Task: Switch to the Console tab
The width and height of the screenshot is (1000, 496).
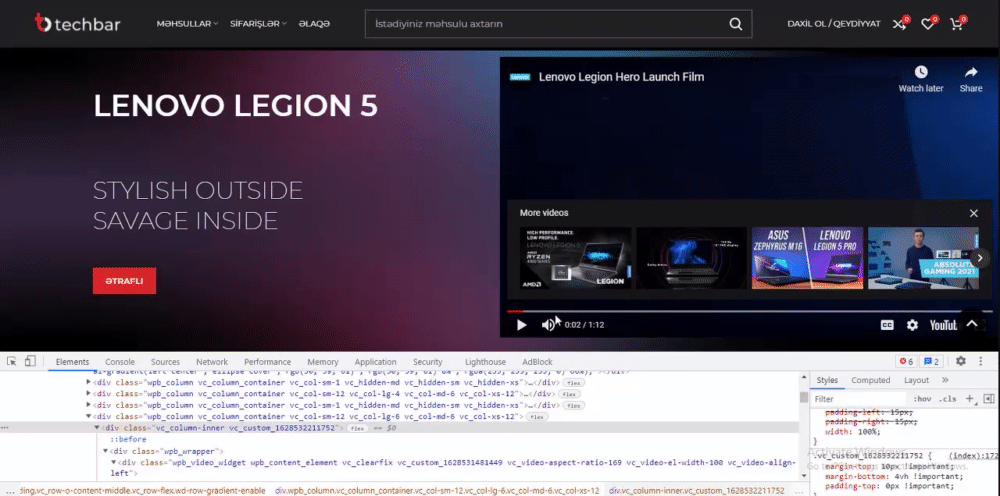Action: click(x=120, y=361)
